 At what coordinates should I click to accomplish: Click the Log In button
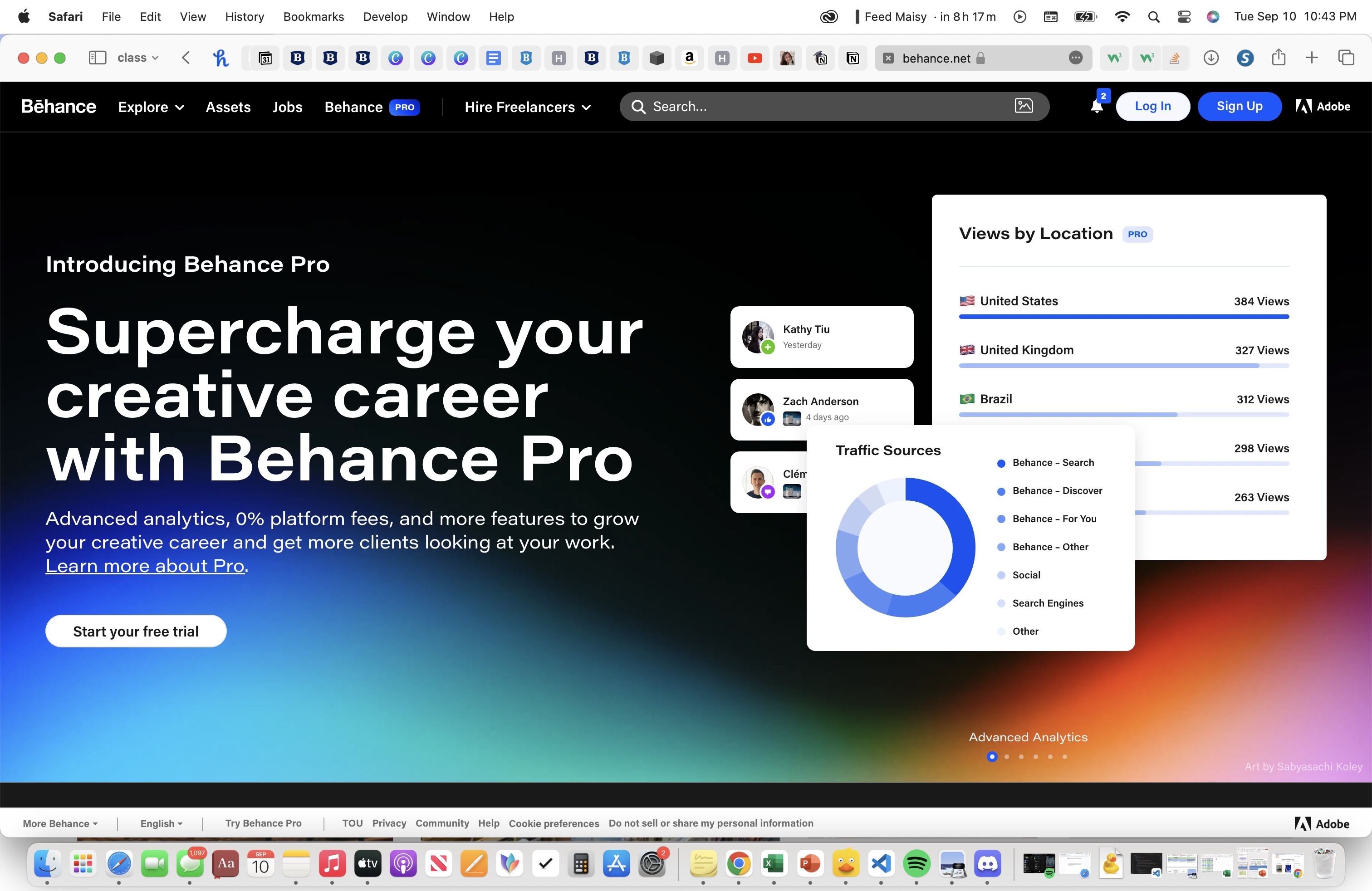(x=1153, y=106)
